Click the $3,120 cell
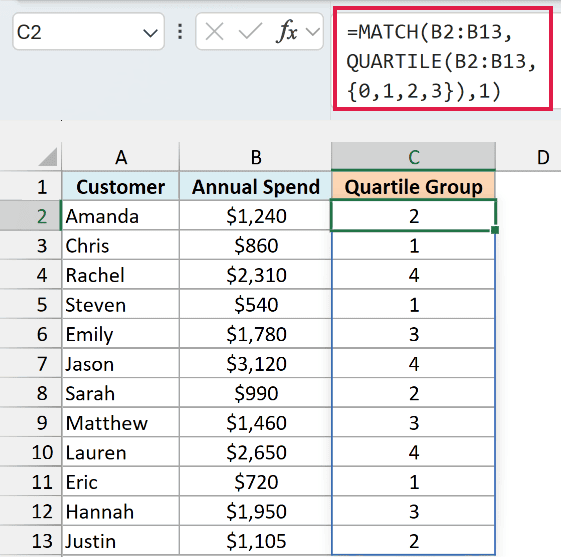The image size is (561, 557). [255, 363]
